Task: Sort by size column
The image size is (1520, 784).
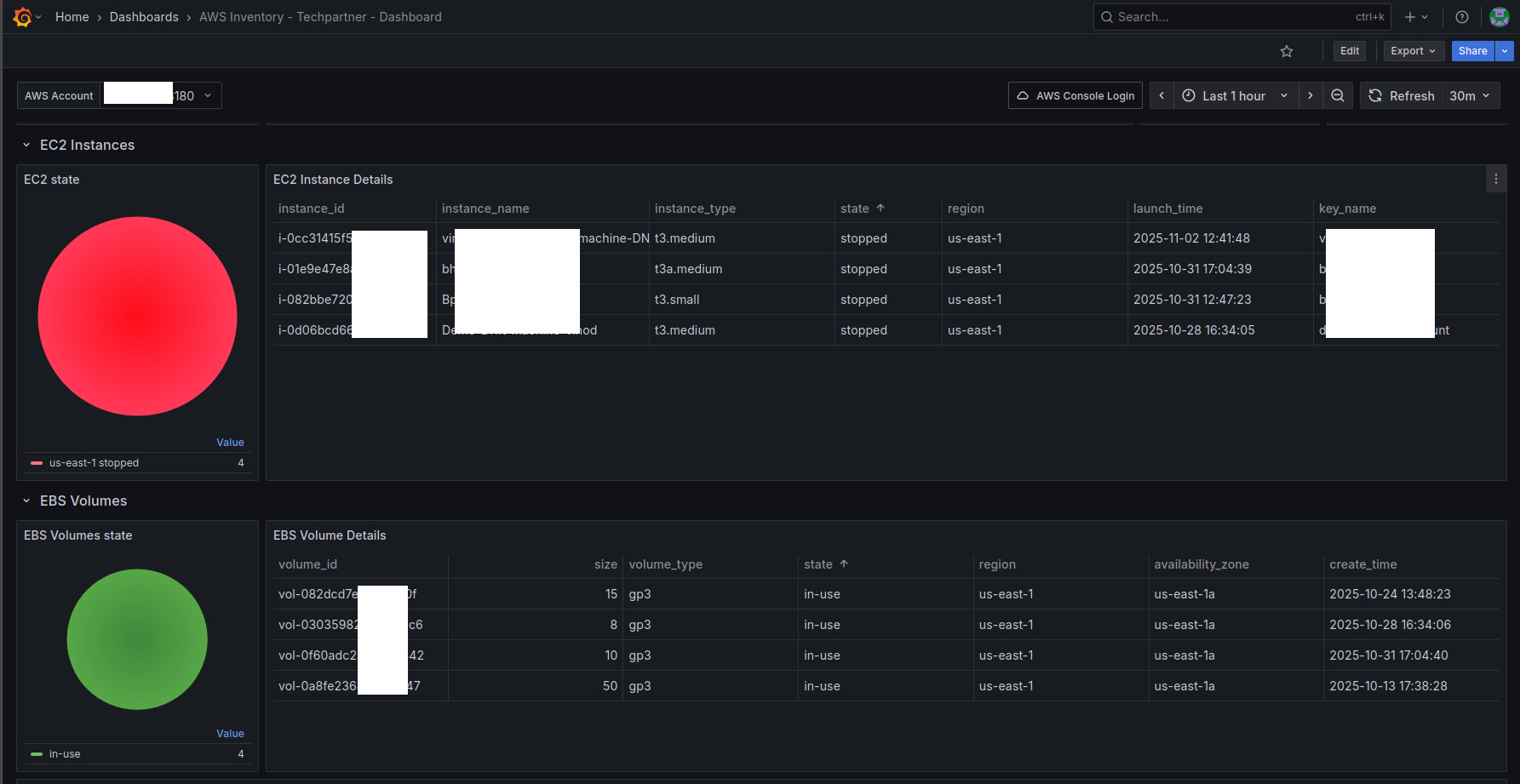Action: coord(605,564)
